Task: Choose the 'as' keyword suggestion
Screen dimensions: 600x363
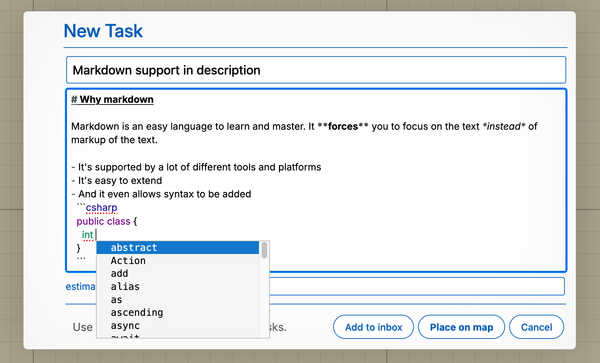Action: pyautogui.click(x=178, y=300)
